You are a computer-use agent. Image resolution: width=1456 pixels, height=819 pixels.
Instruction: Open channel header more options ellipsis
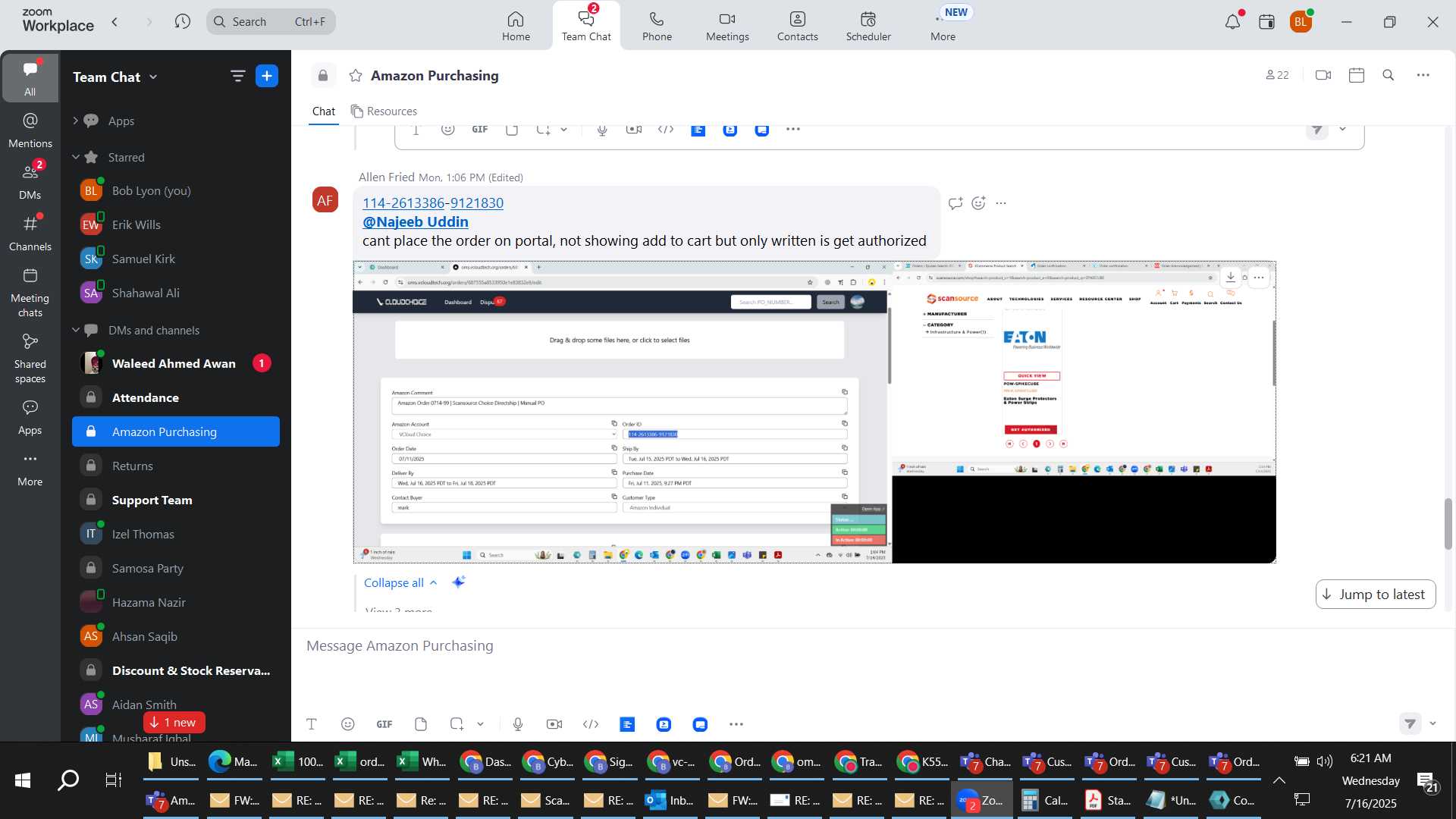click(x=1423, y=75)
